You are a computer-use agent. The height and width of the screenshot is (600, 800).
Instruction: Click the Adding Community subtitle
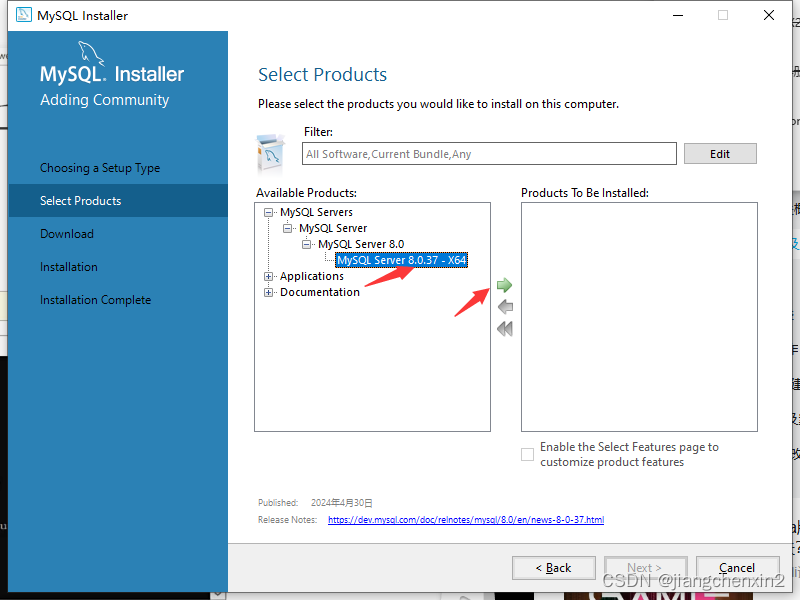(105, 99)
